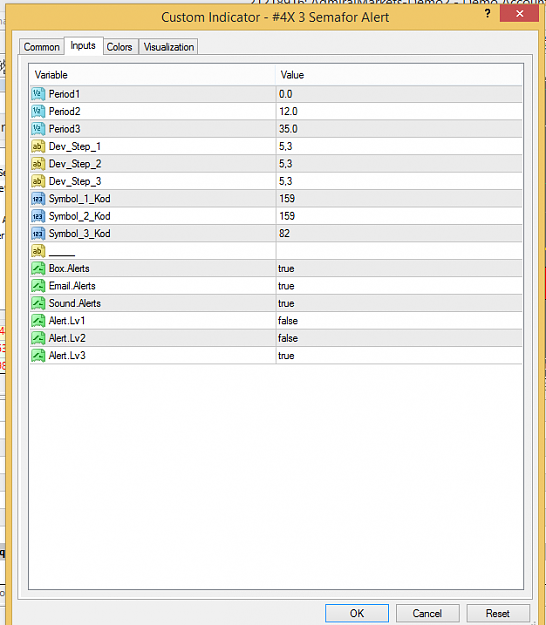Viewport: 546px width, 625px height.
Task: Select the Dev_Step_2 value 5,3
Action: 285,164
